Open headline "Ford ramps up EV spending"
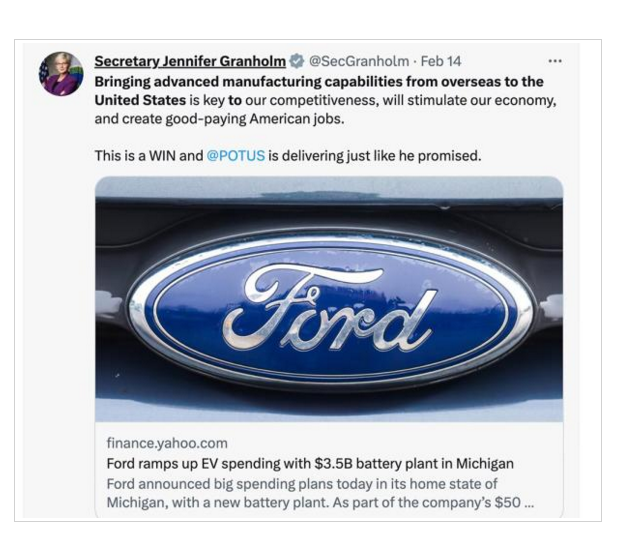The height and width of the screenshot is (552, 618). (x=310, y=463)
